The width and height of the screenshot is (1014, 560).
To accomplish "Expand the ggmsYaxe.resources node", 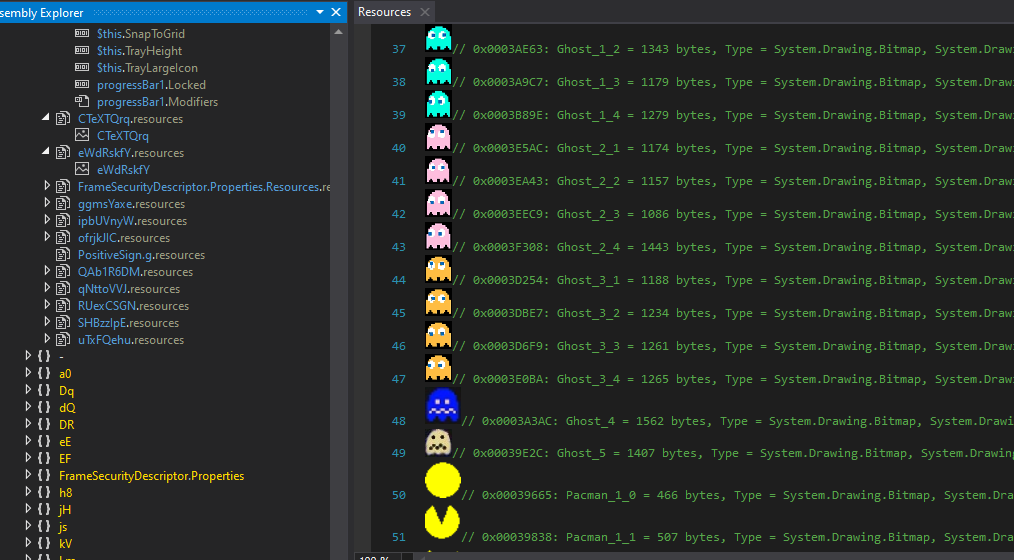I will pyautogui.click(x=47, y=204).
